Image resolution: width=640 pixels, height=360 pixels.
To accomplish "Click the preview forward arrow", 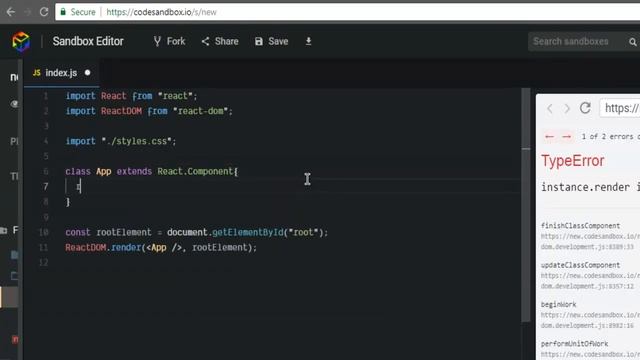I will (567, 108).
